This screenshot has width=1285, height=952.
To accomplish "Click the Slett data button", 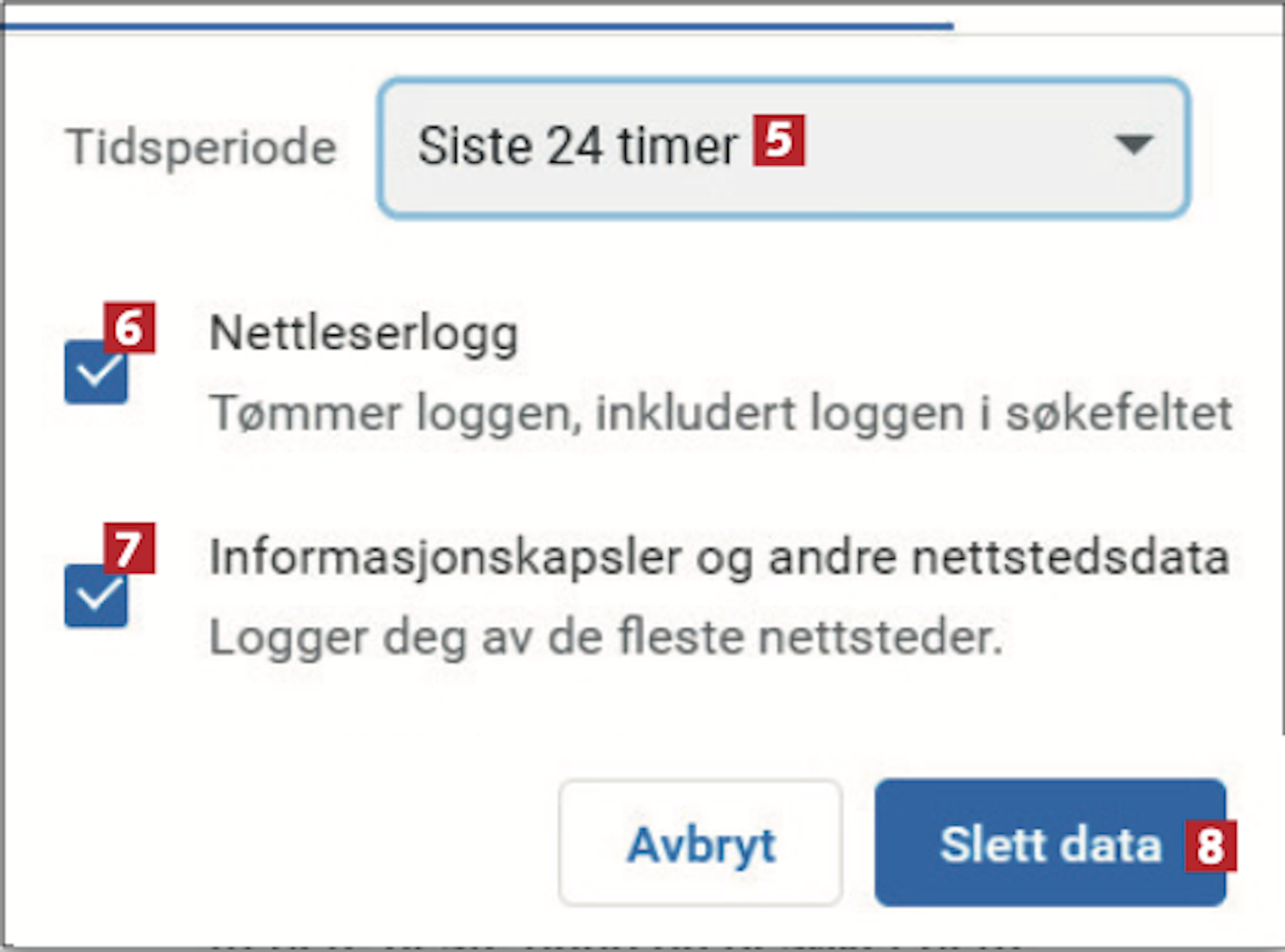I will 1050,843.
